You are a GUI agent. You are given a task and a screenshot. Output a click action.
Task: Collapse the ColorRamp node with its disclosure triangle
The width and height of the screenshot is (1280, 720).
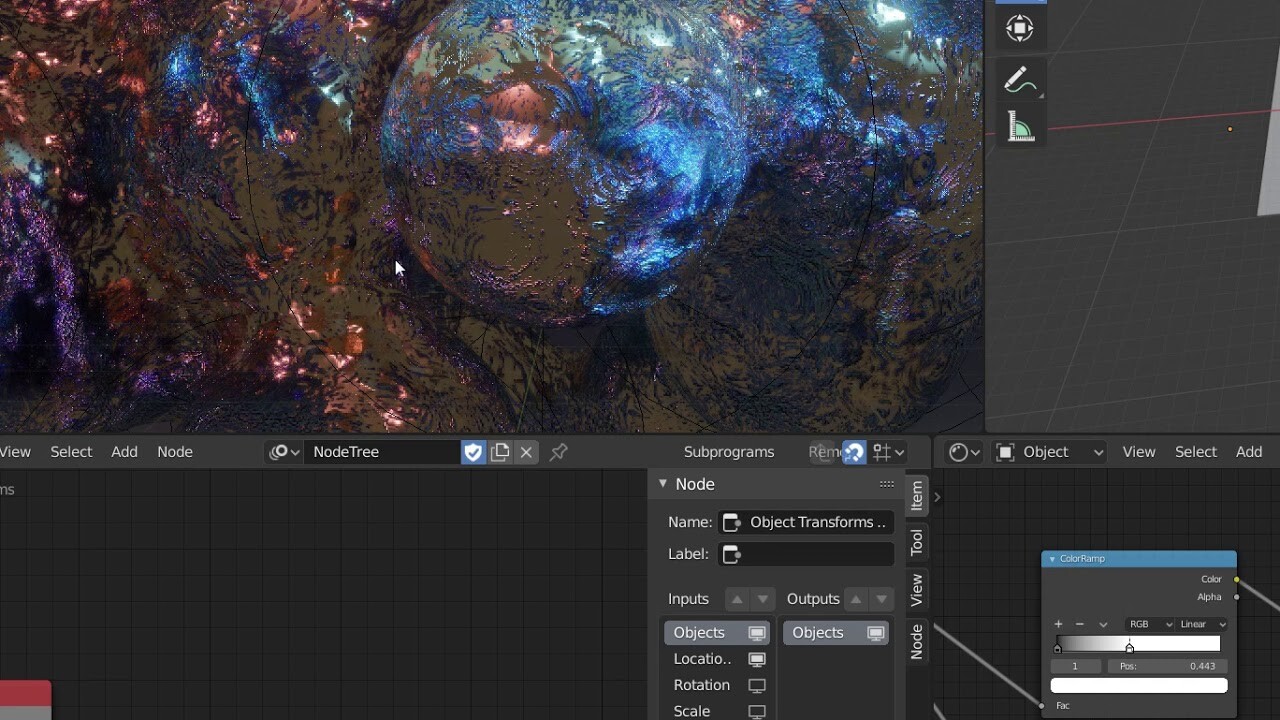(x=1052, y=558)
